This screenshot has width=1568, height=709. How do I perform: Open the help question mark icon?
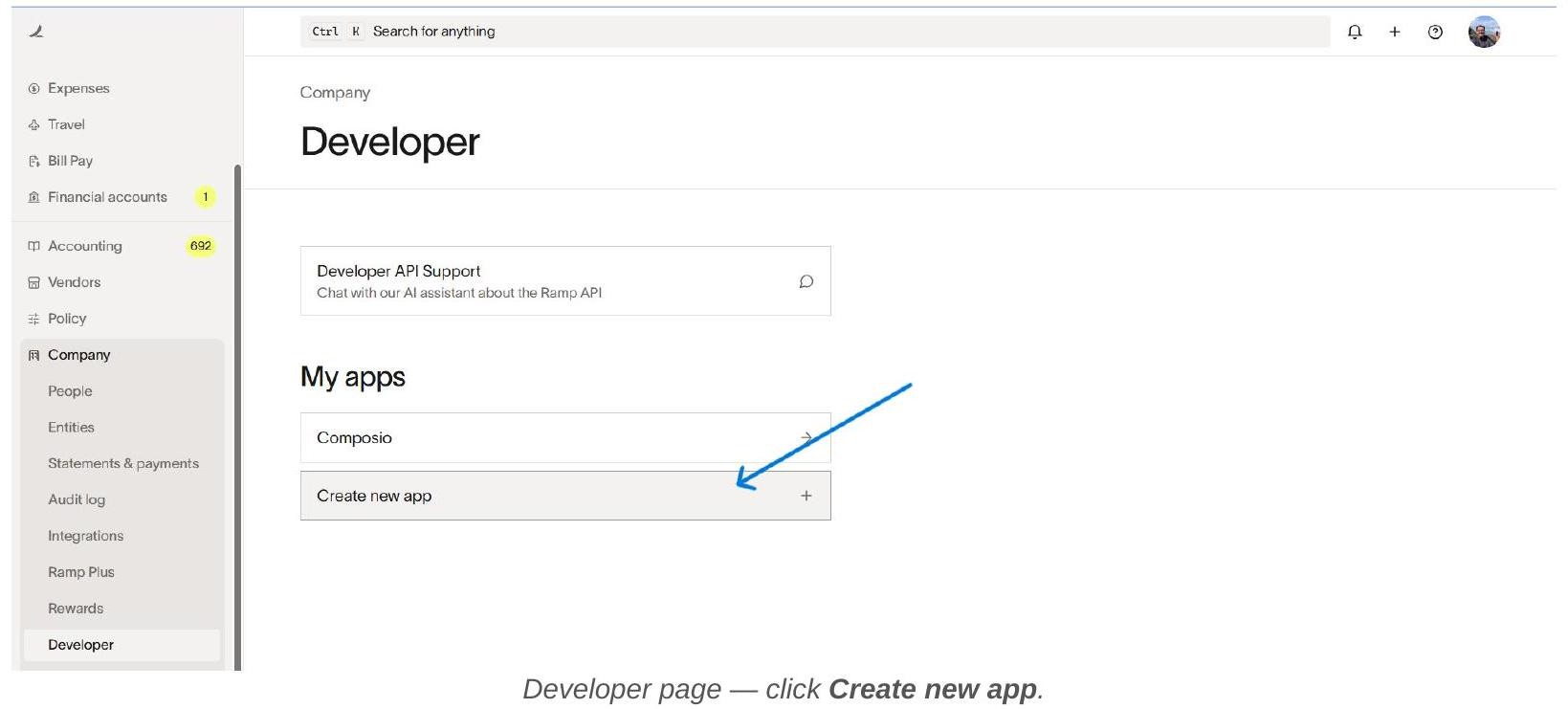click(1435, 32)
